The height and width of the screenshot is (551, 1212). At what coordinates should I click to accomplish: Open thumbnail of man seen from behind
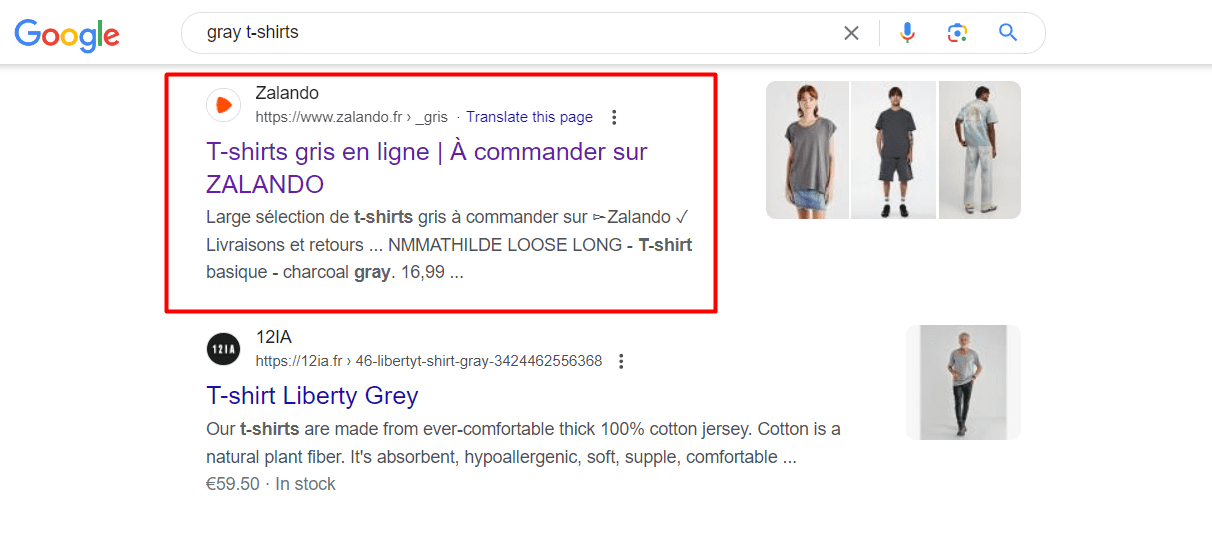click(979, 150)
